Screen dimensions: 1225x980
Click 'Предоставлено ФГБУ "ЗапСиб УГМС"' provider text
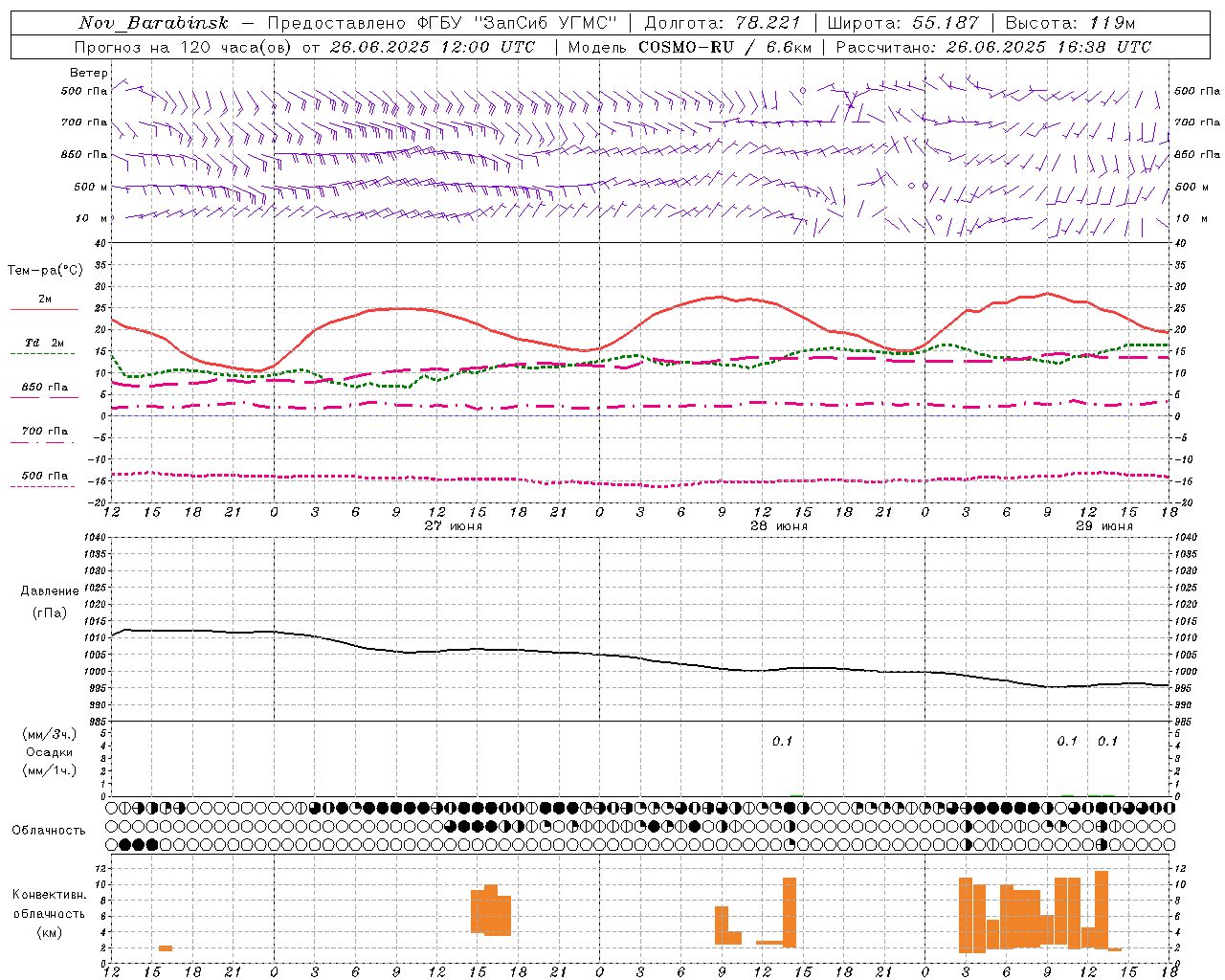[x=442, y=23]
